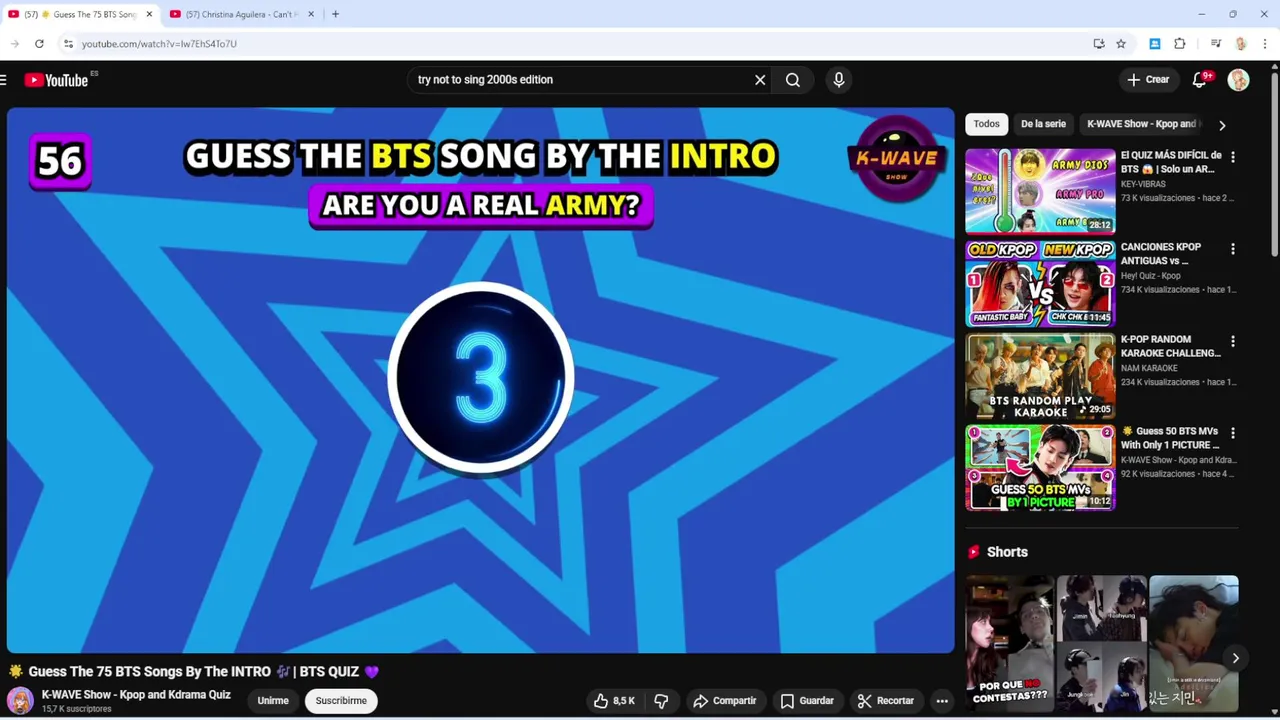The width and height of the screenshot is (1280, 720).
Task: Click Recortar clip button
Action: pyautogui.click(x=885, y=701)
